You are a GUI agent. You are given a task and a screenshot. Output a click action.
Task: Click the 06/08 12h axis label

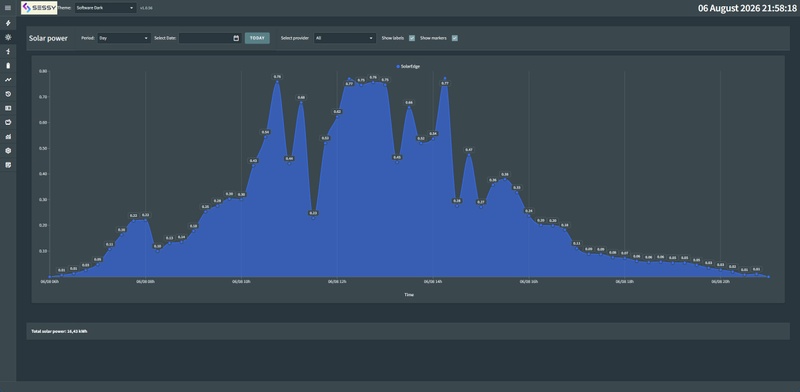[337, 281]
